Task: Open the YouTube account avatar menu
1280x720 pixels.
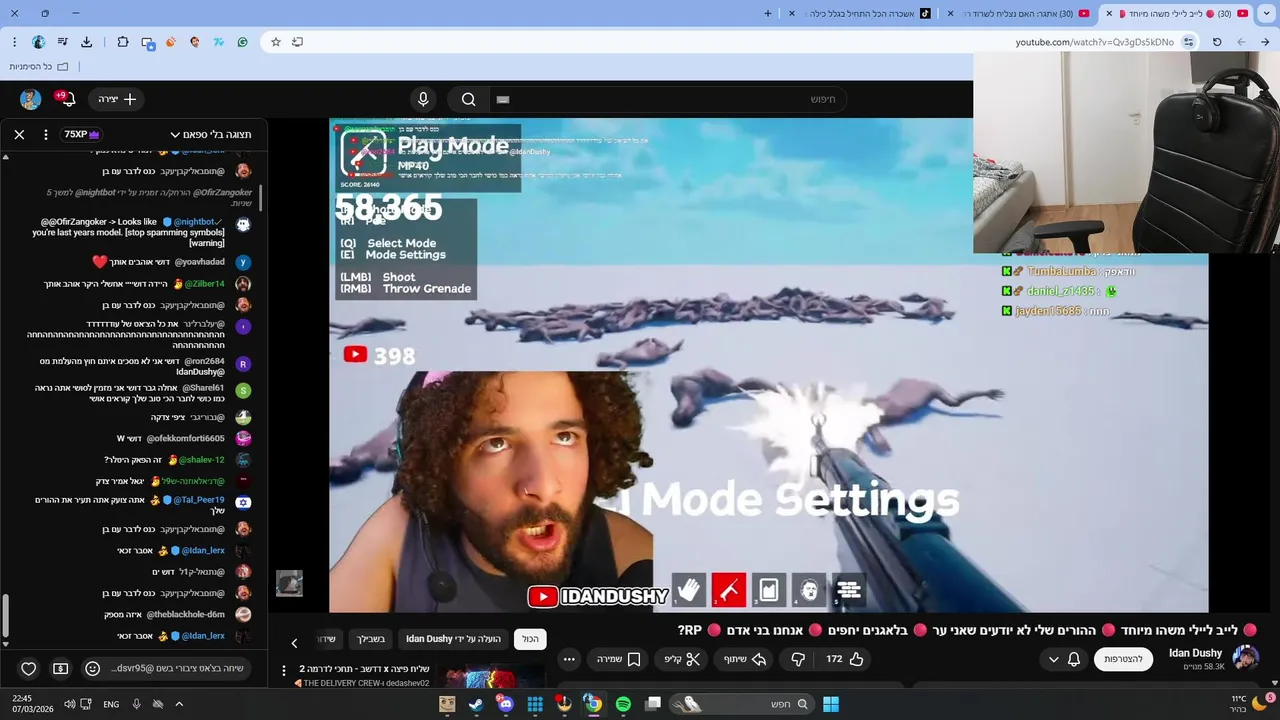Action: coord(31,99)
